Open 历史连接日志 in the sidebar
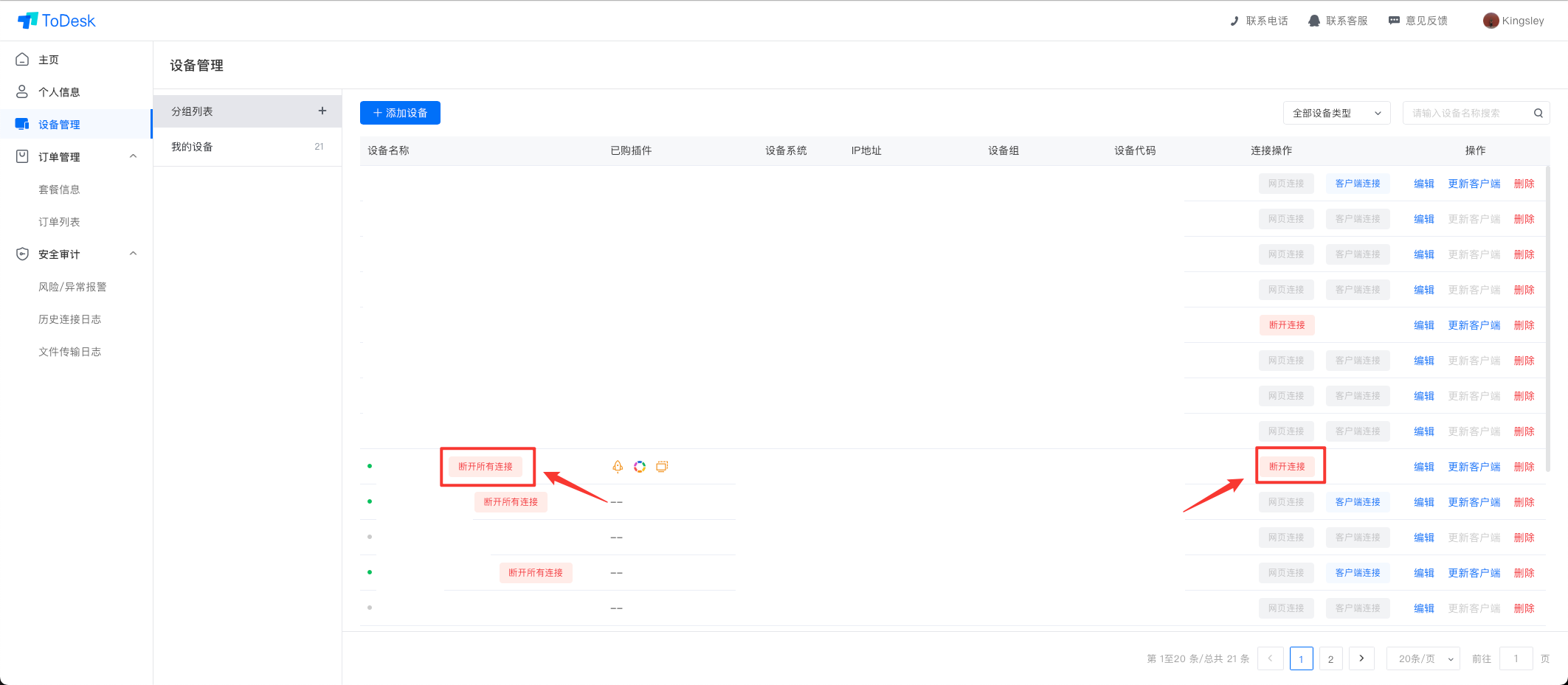1568x685 pixels. coord(69,319)
